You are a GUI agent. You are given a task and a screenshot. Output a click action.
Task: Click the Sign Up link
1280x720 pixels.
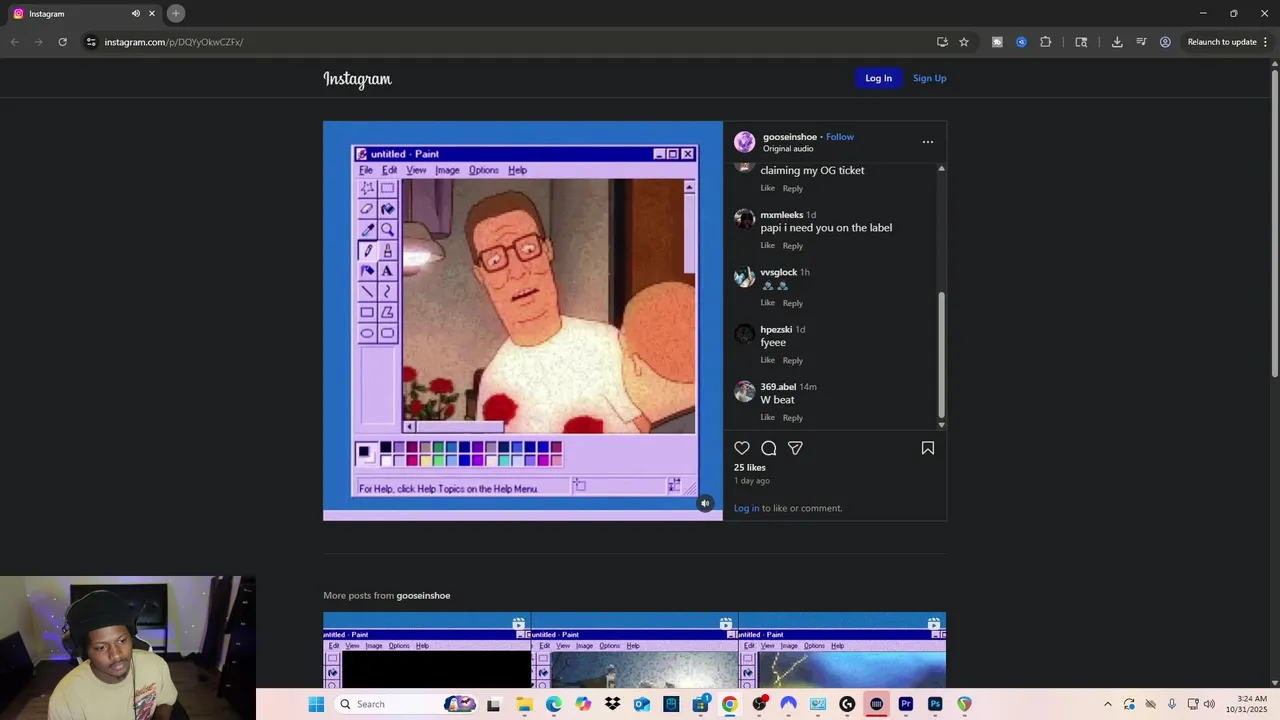[x=929, y=78]
